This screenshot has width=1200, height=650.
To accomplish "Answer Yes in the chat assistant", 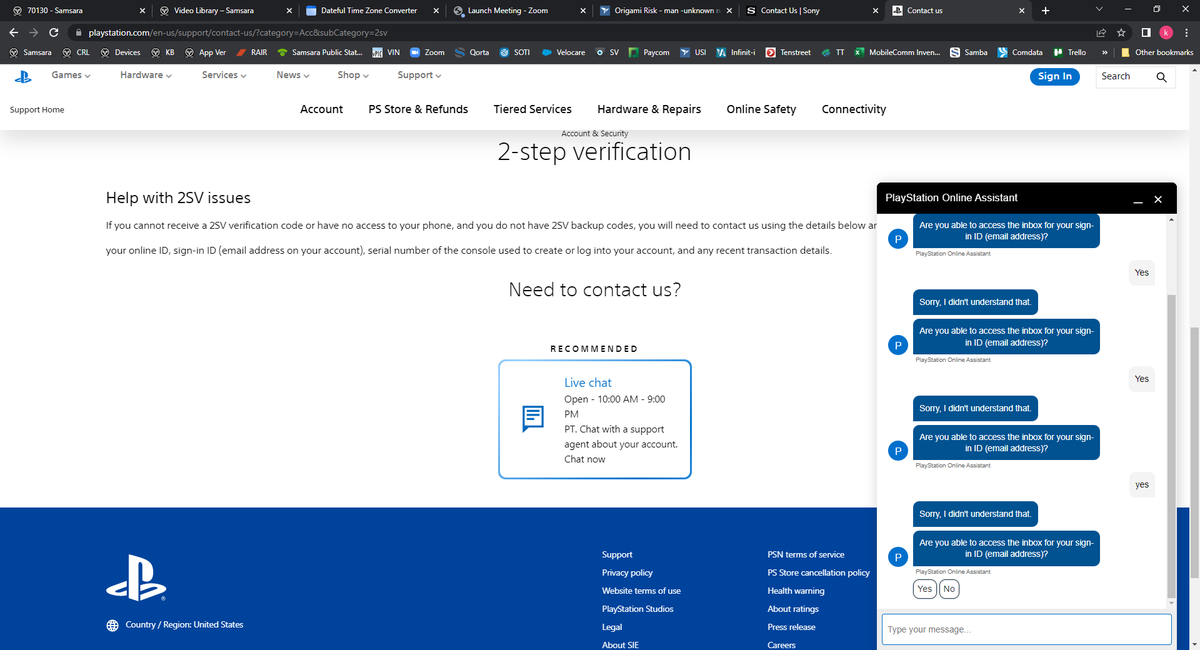I will click(x=925, y=589).
